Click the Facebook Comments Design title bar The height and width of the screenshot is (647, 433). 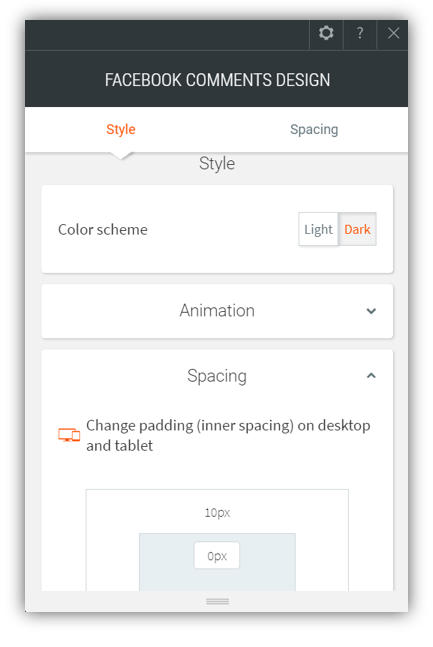click(x=217, y=80)
